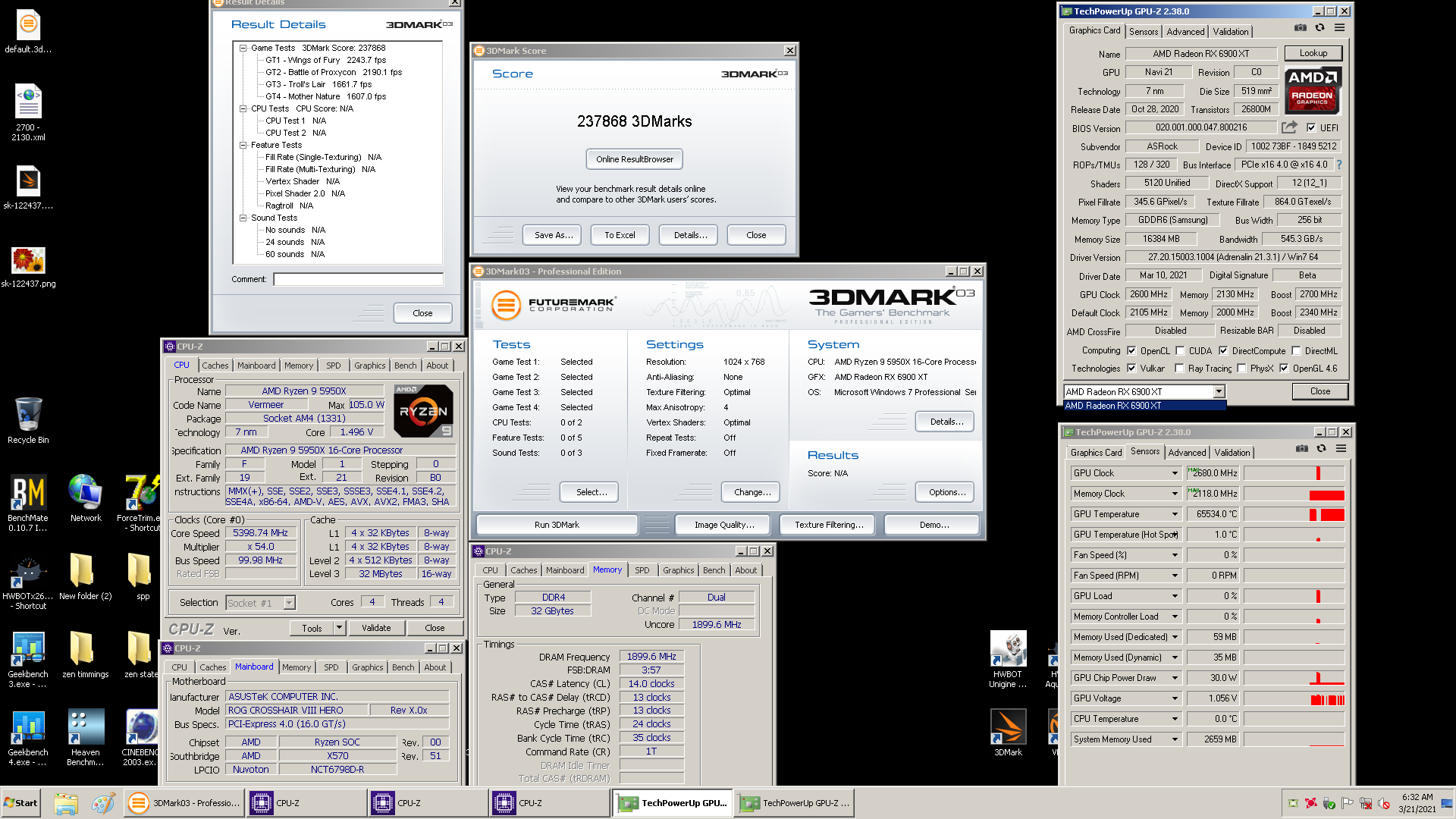Launch the 3DMark desktop shortcut
The width and height of the screenshot is (1456, 819).
pos(1008,733)
